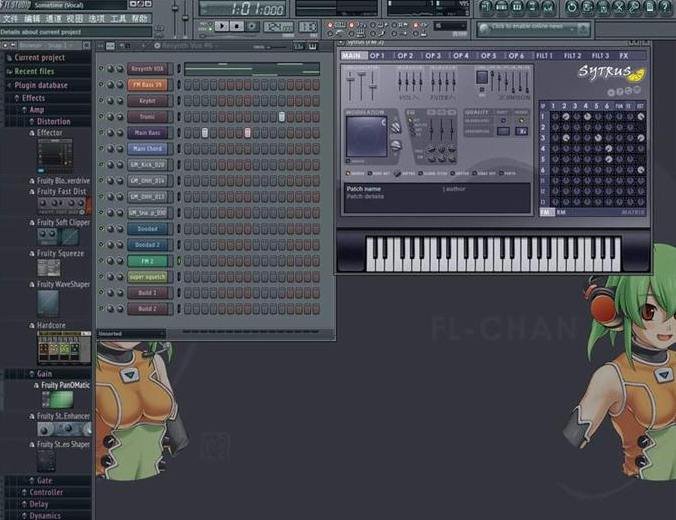Toggle mute LED for super squelch channel
Screen dimensions: 676x520
click(101, 276)
